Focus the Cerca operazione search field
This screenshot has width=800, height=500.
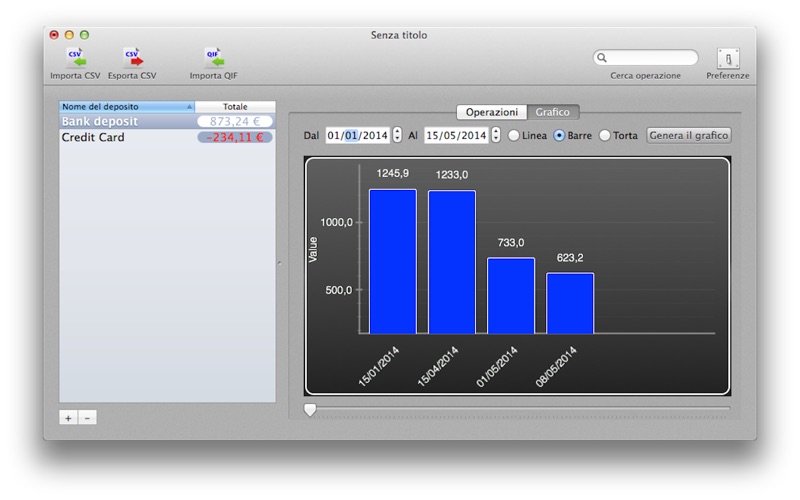pos(645,58)
